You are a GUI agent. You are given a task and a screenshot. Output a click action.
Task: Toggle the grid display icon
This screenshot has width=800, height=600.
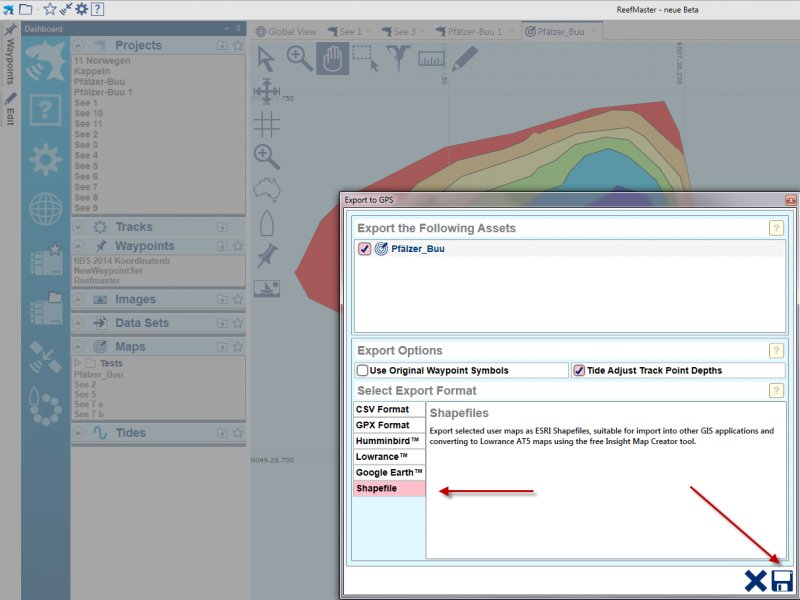[x=266, y=124]
